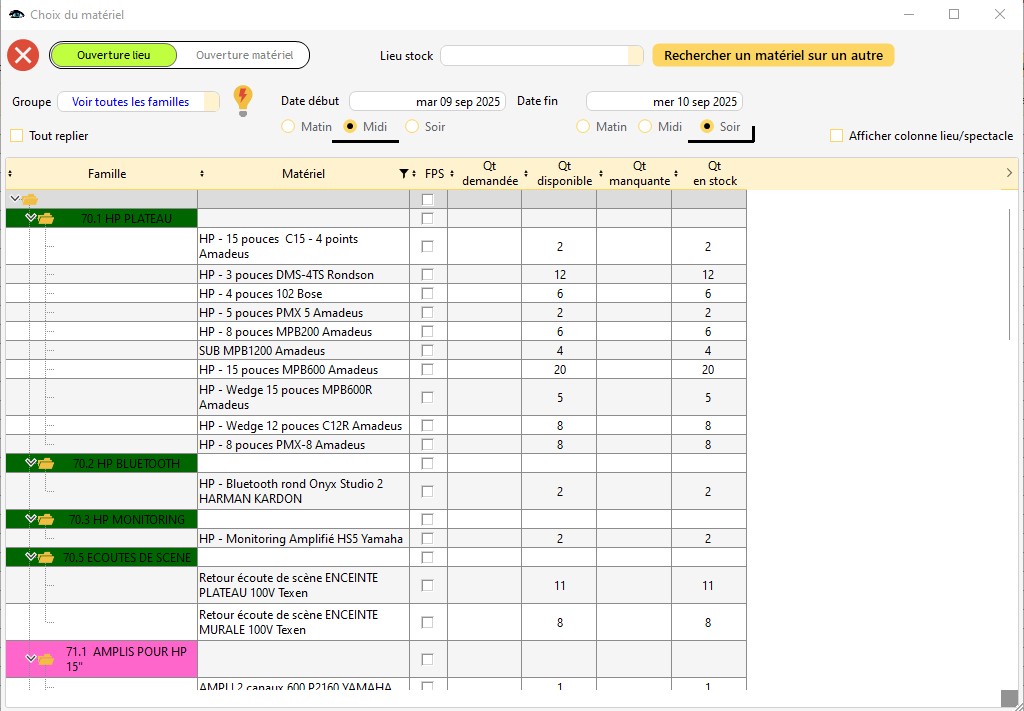Image resolution: width=1024 pixels, height=711 pixels.
Task: Click folder icon of 70.1 HP PLATEAU
Action: click(46, 218)
